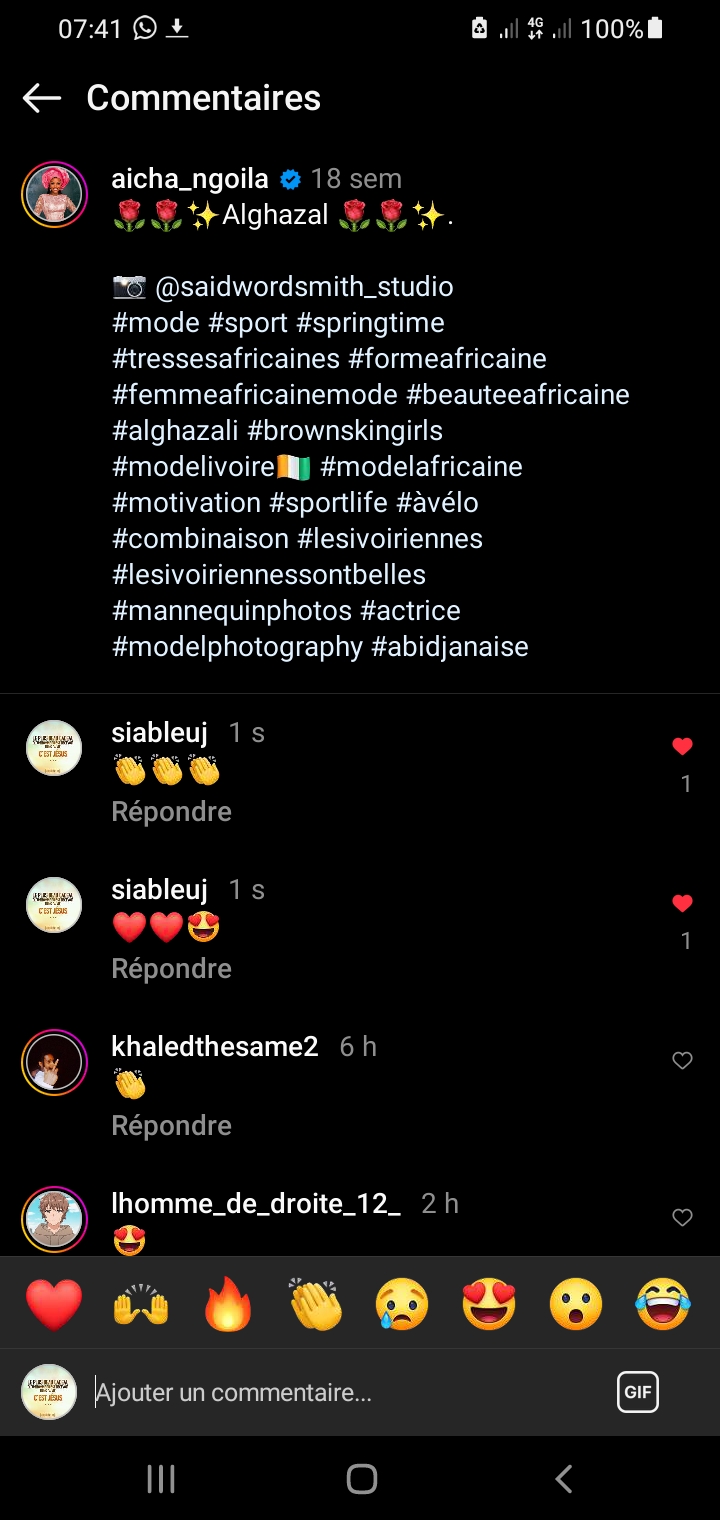Image resolution: width=720 pixels, height=1520 pixels.
Task: Like khaledthesame2's comment with the heart
Action: [x=682, y=1060]
